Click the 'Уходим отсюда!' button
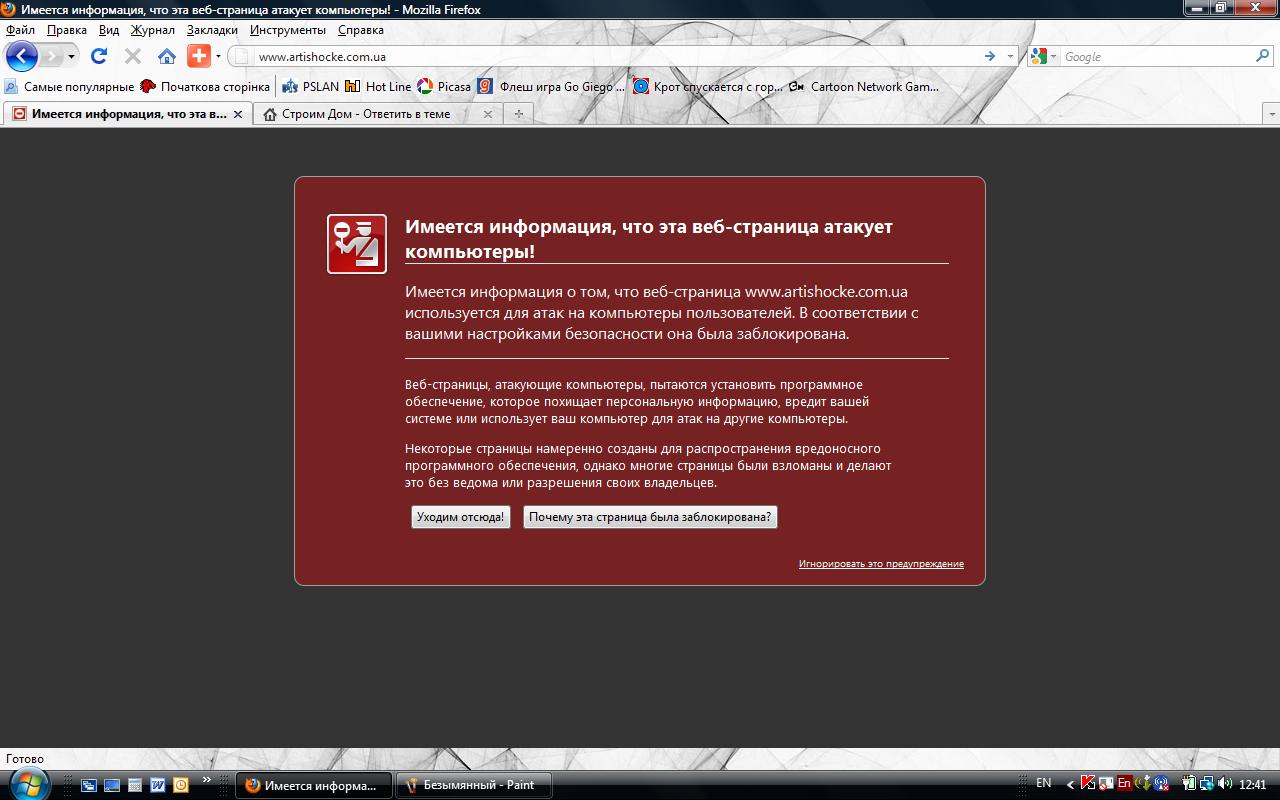Viewport: 1280px width, 800px height. 461,517
